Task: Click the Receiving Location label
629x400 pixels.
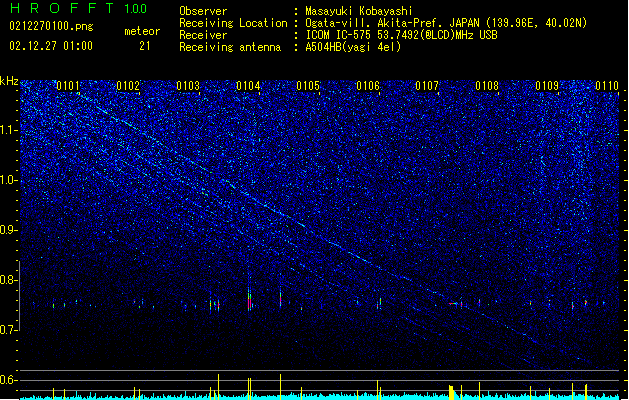Action: point(233,23)
